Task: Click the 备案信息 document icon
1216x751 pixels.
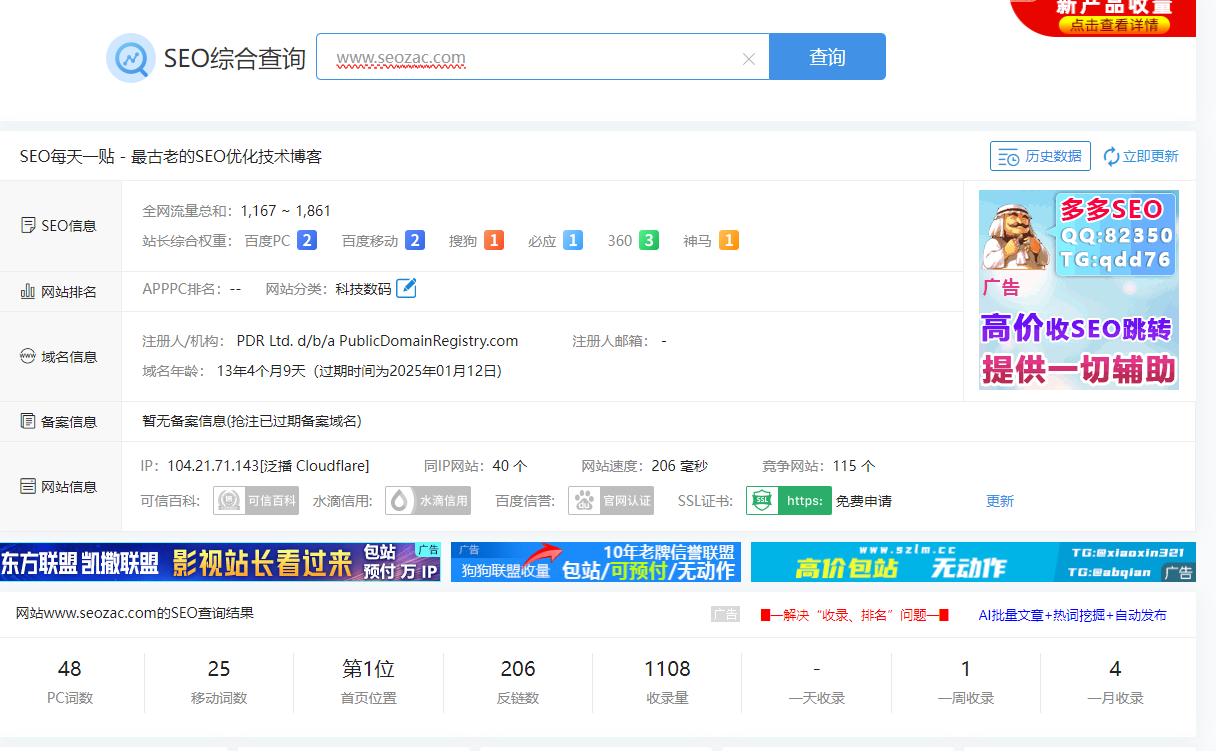Action: [x=28, y=421]
